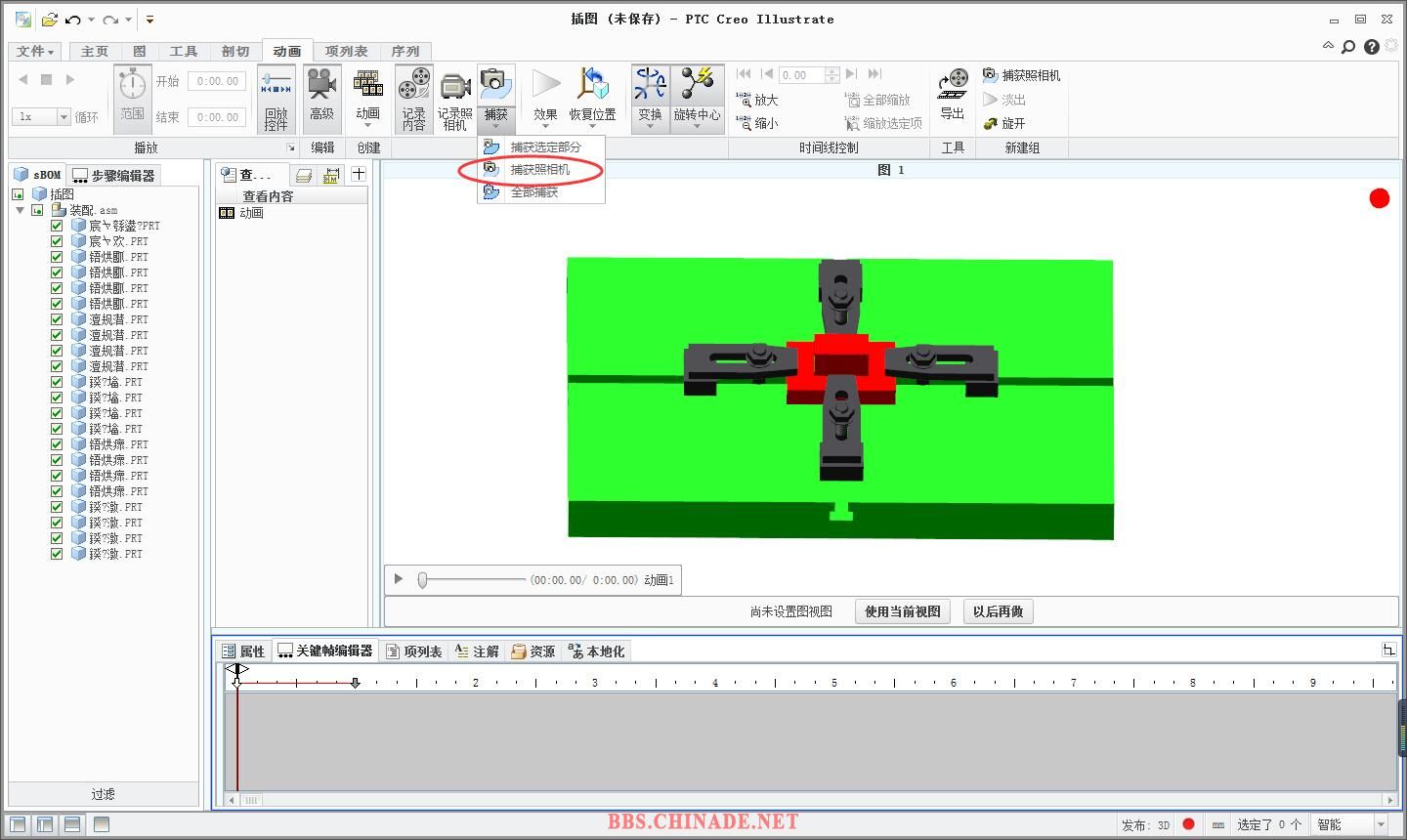Choose 捕获选定部分 from capture menu
This screenshot has height=840, width=1407.
(x=541, y=147)
